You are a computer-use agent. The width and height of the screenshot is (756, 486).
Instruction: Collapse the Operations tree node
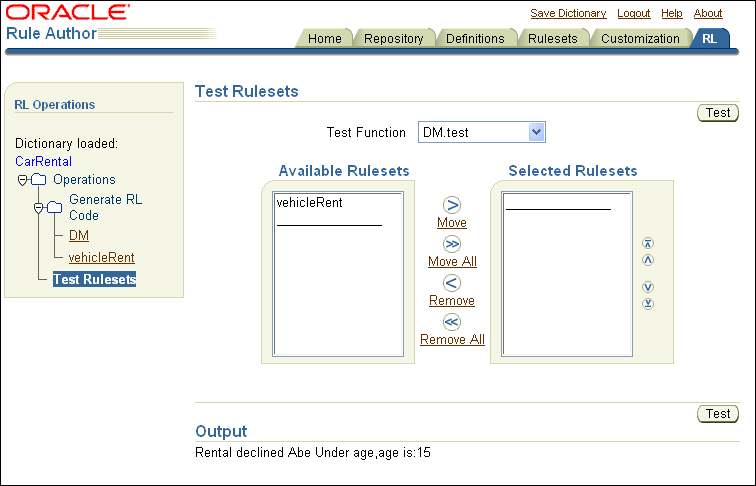[22, 180]
